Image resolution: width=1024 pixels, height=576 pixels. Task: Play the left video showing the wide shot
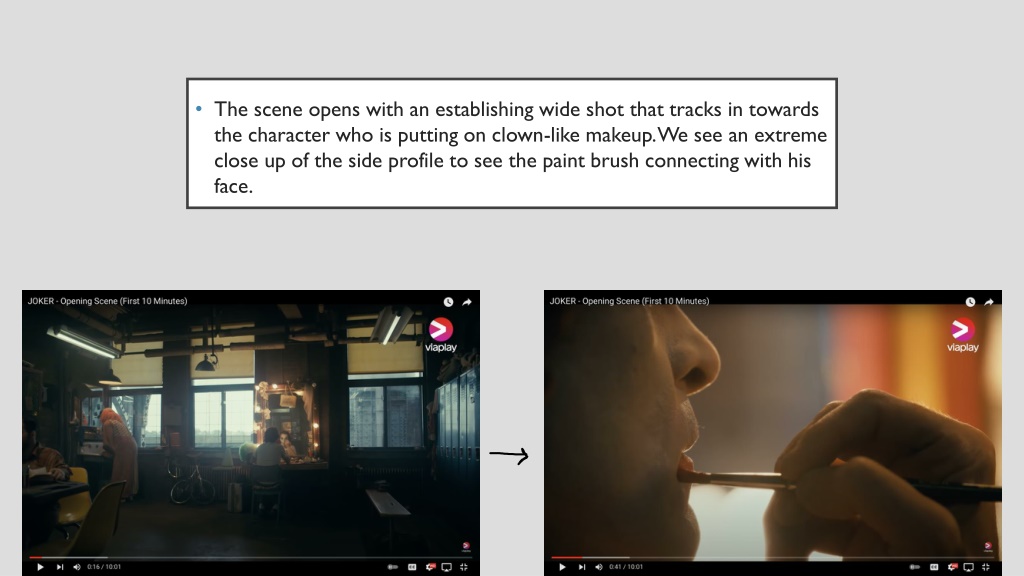[x=40, y=567]
